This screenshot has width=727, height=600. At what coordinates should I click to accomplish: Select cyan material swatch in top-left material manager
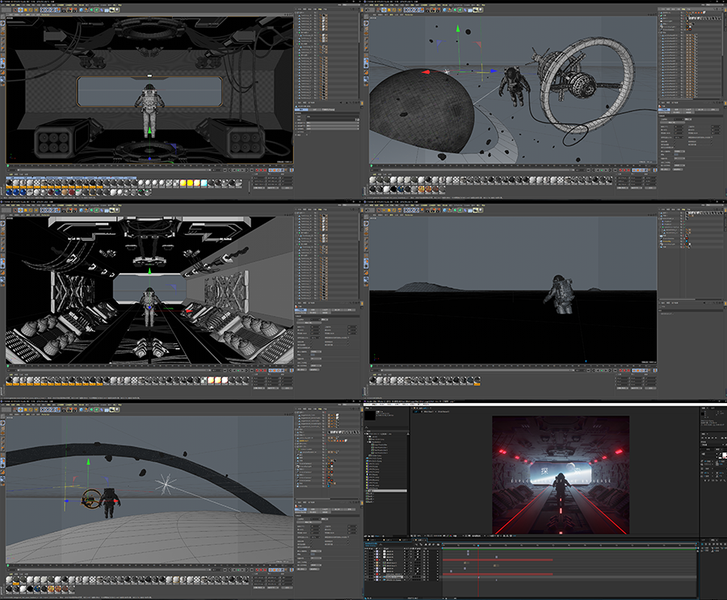[x=204, y=183]
